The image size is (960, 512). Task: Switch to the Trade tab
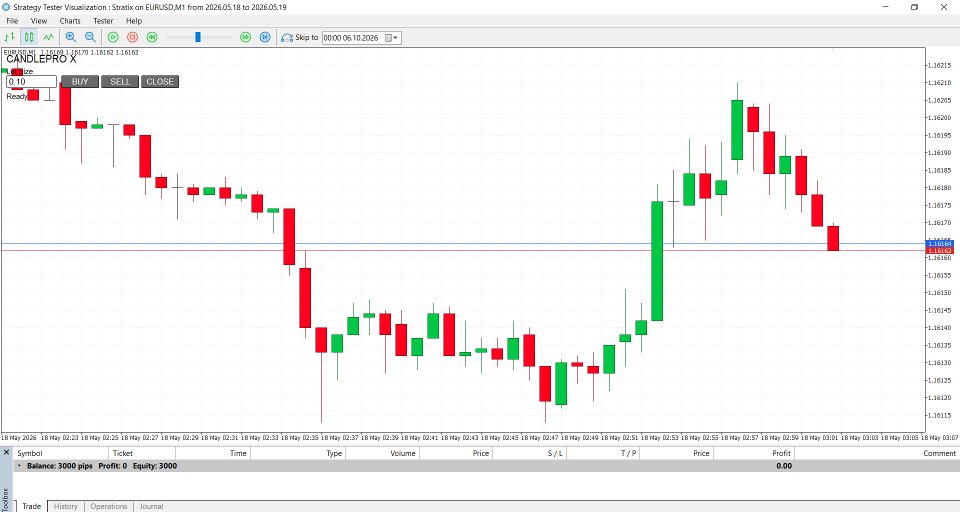tap(31, 506)
